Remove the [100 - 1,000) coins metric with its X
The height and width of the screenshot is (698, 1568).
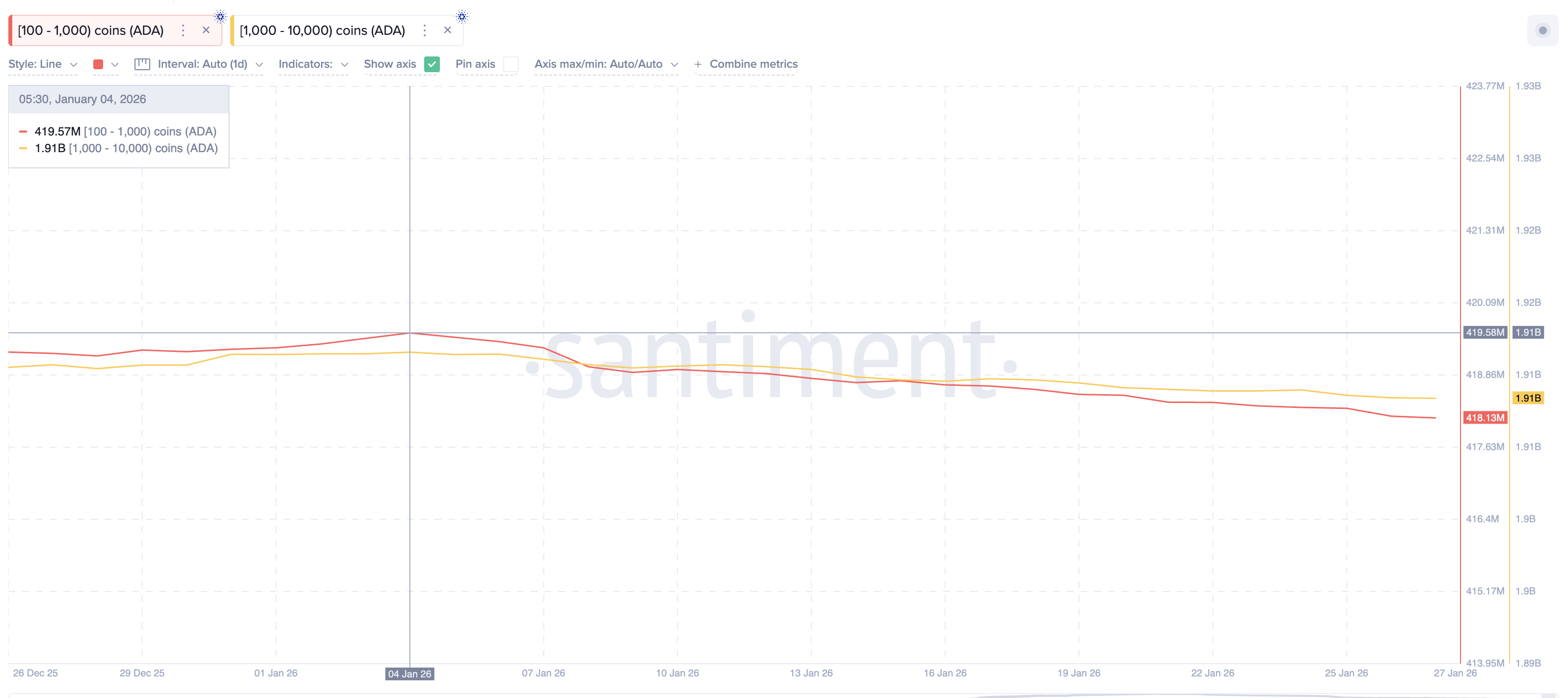206,30
